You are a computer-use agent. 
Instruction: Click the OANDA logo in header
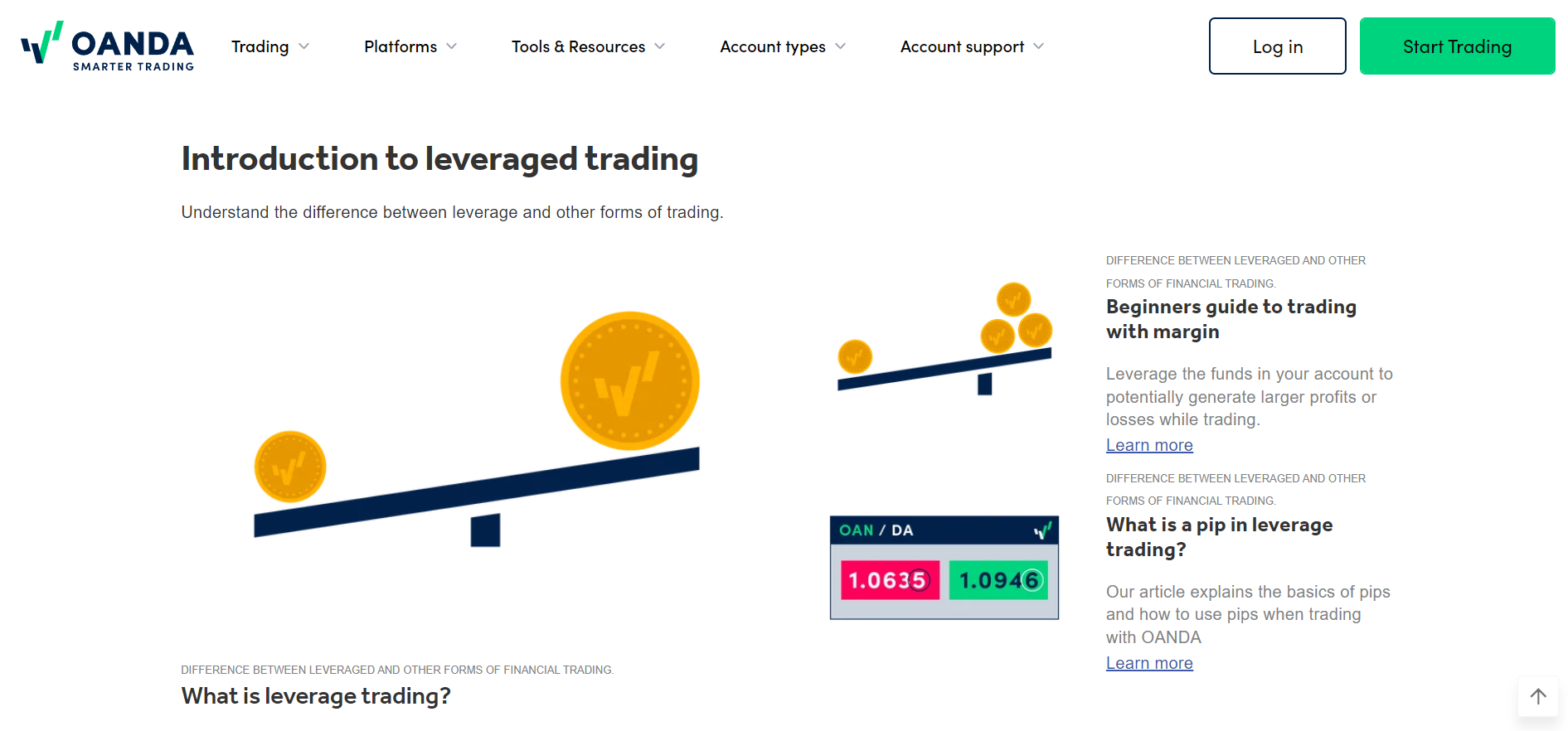[x=108, y=46]
